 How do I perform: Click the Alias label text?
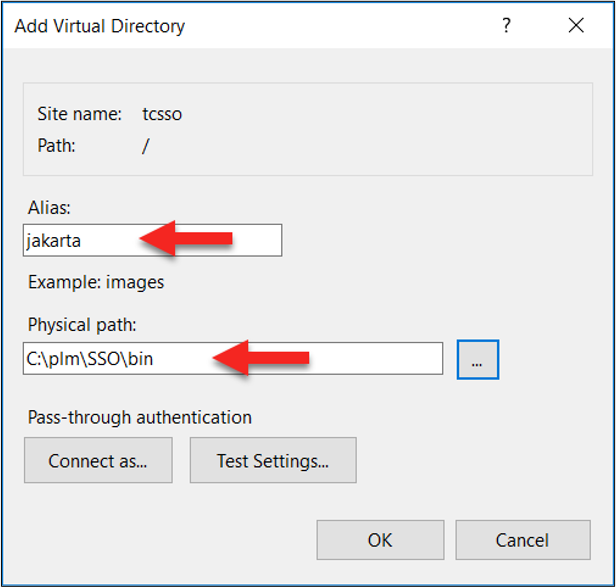click(48, 207)
